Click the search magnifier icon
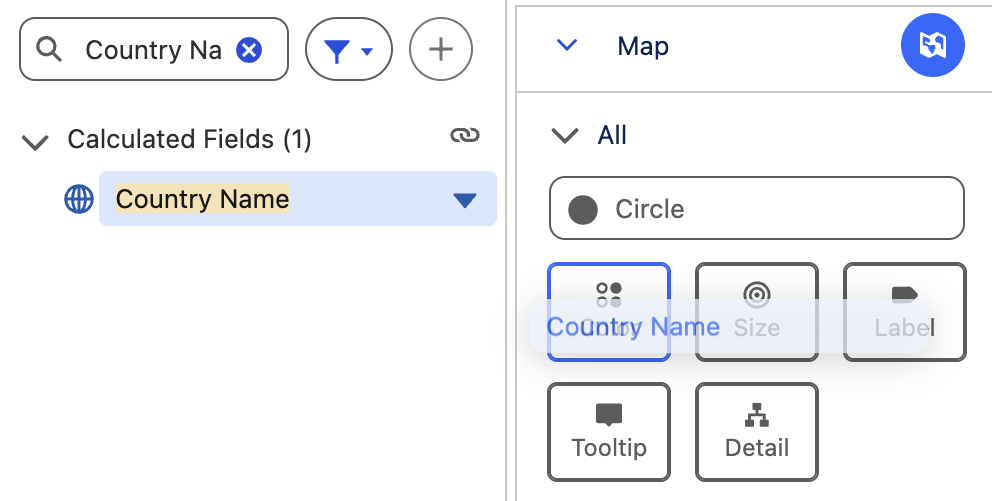 (49, 49)
